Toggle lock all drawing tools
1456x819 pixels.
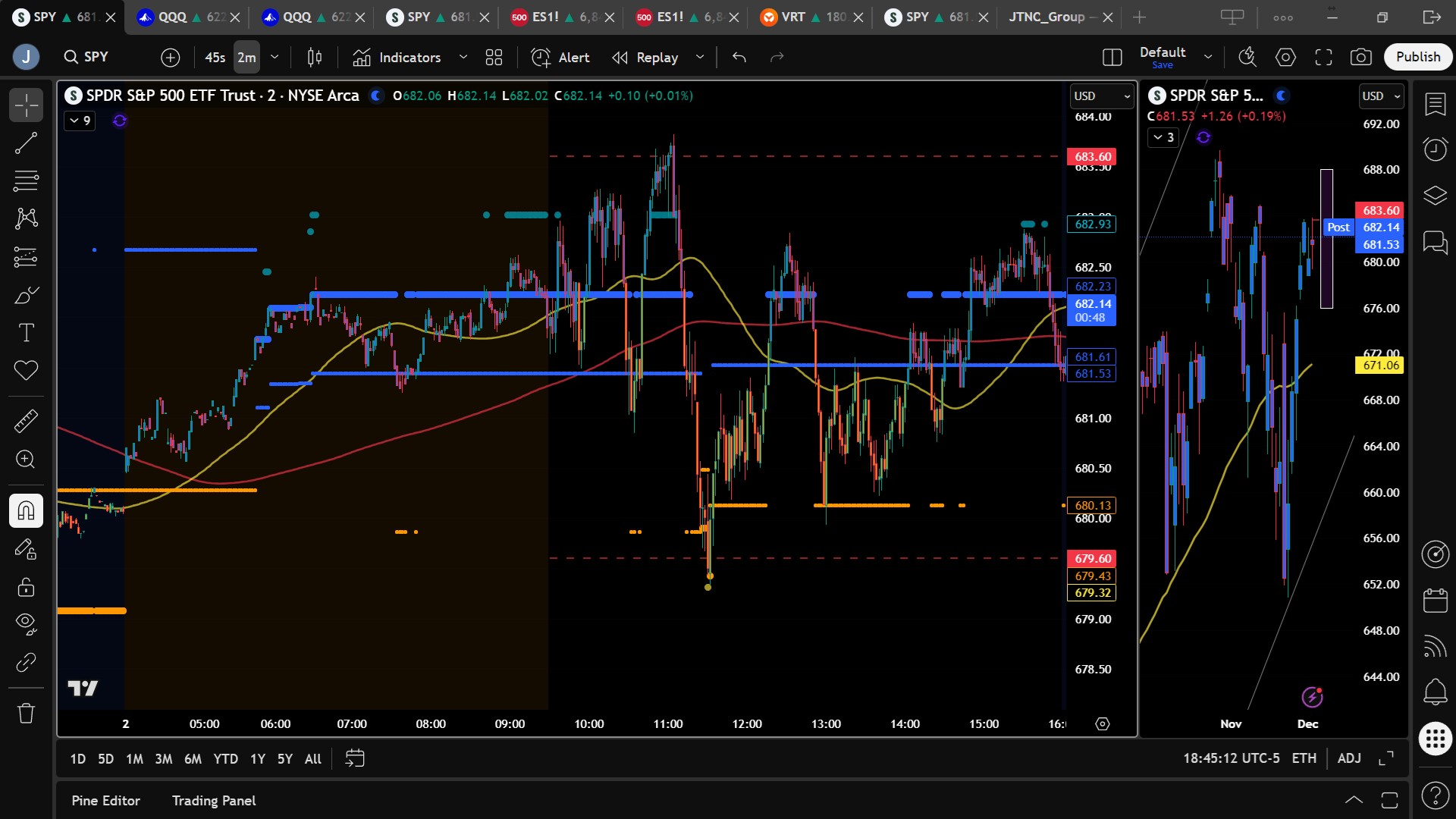(26, 587)
